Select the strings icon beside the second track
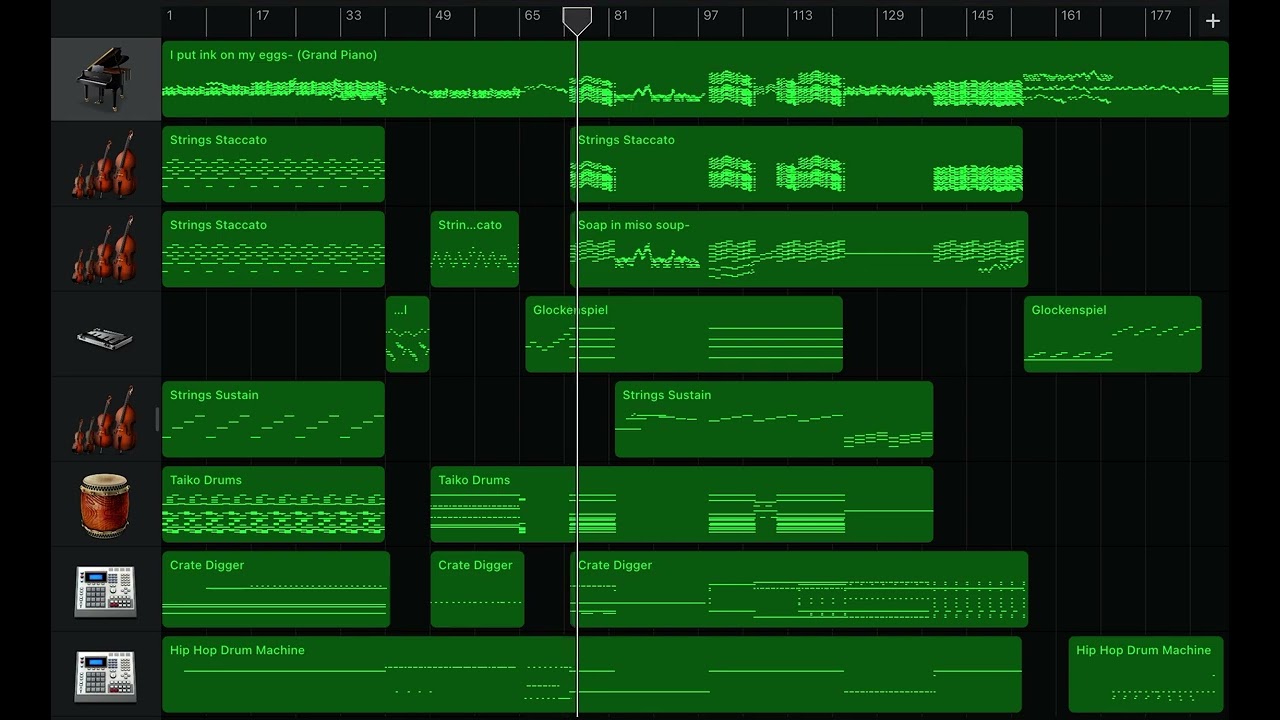 (x=105, y=164)
